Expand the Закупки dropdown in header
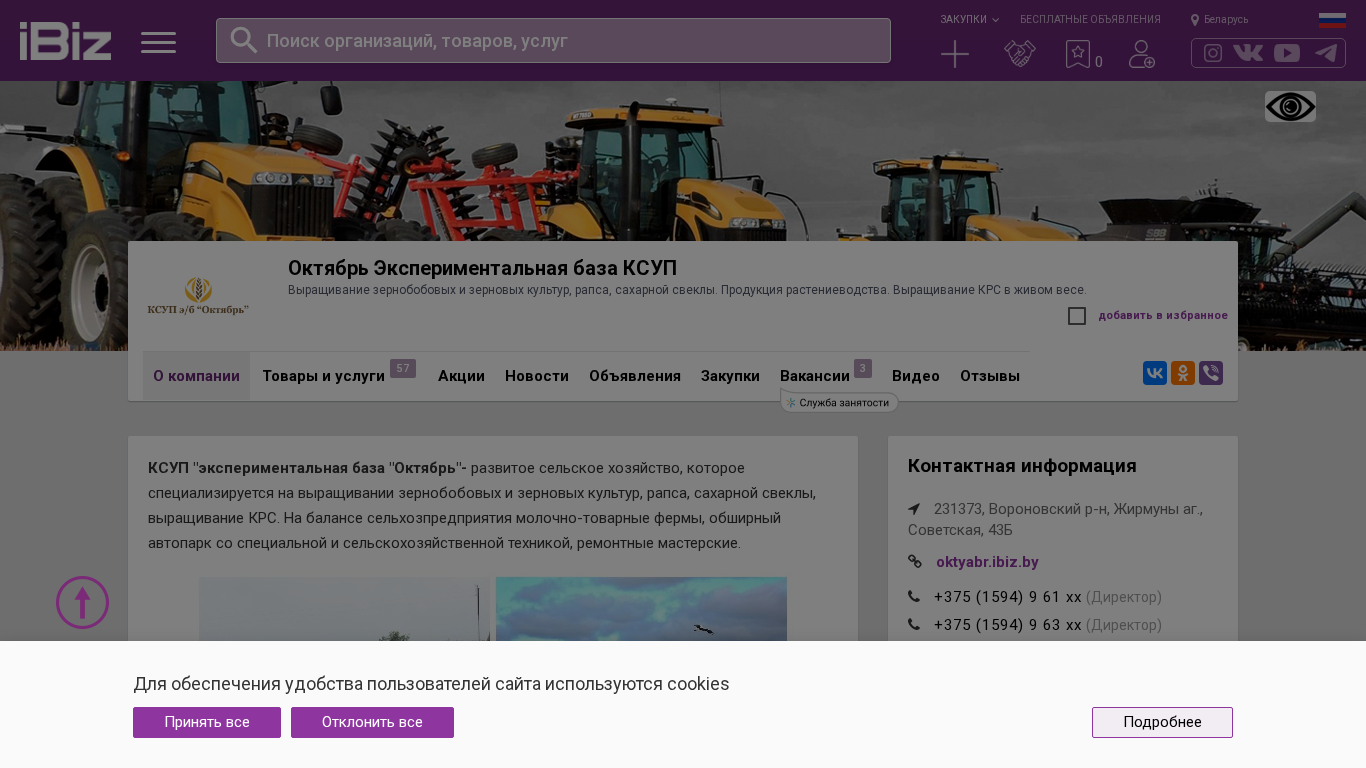1366x768 pixels. click(969, 19)
